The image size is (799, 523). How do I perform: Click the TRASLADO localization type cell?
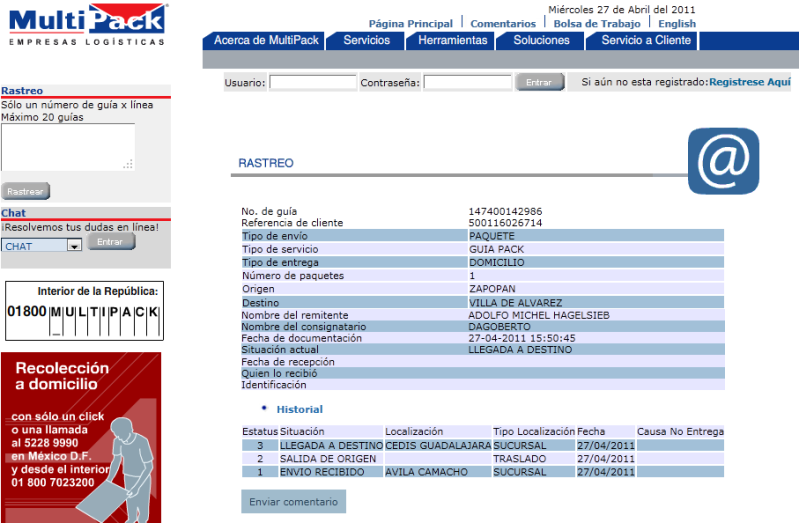pyautogui.click(x=534, y=459)
